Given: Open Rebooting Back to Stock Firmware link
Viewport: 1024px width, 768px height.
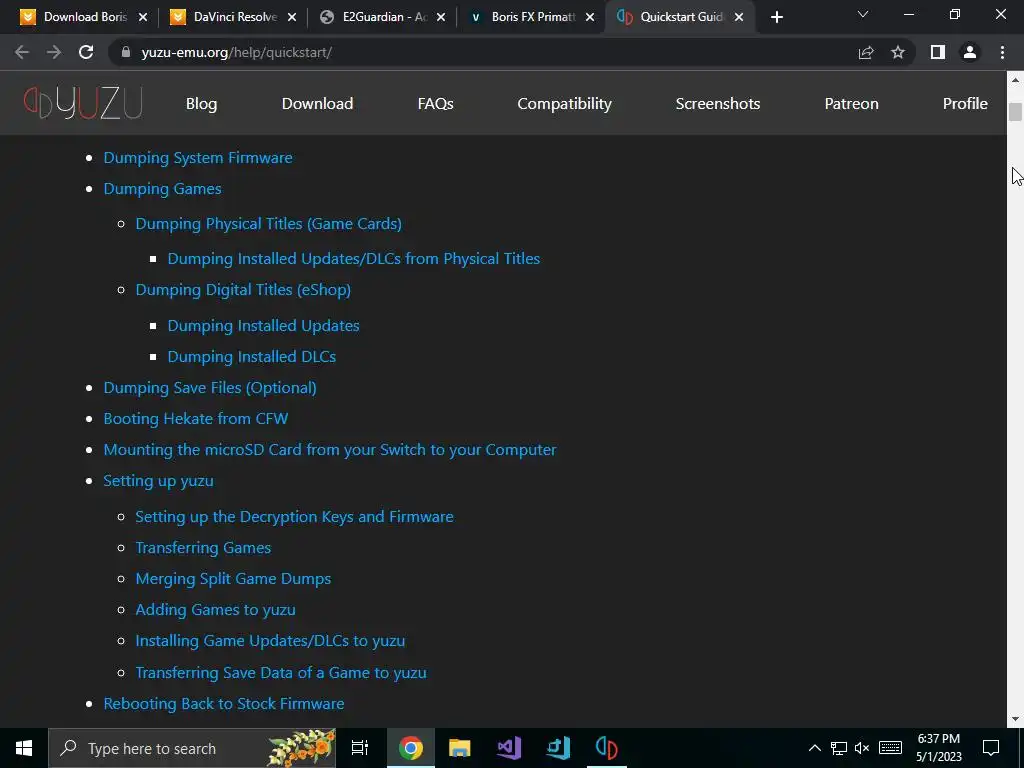Looking at the screenshot, I should pos(223,703).
